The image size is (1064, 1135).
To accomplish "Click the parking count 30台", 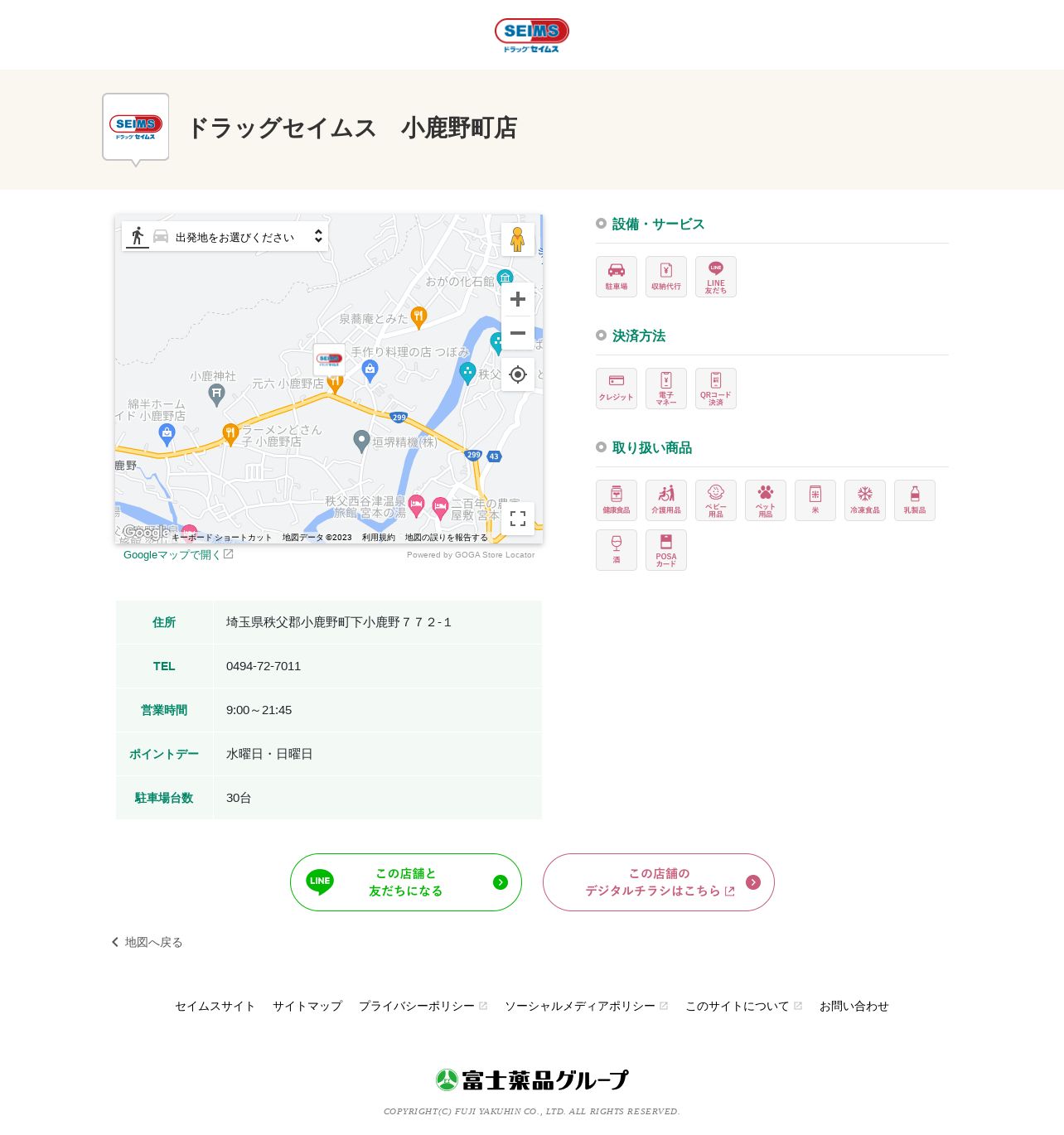I will point(239,798).
